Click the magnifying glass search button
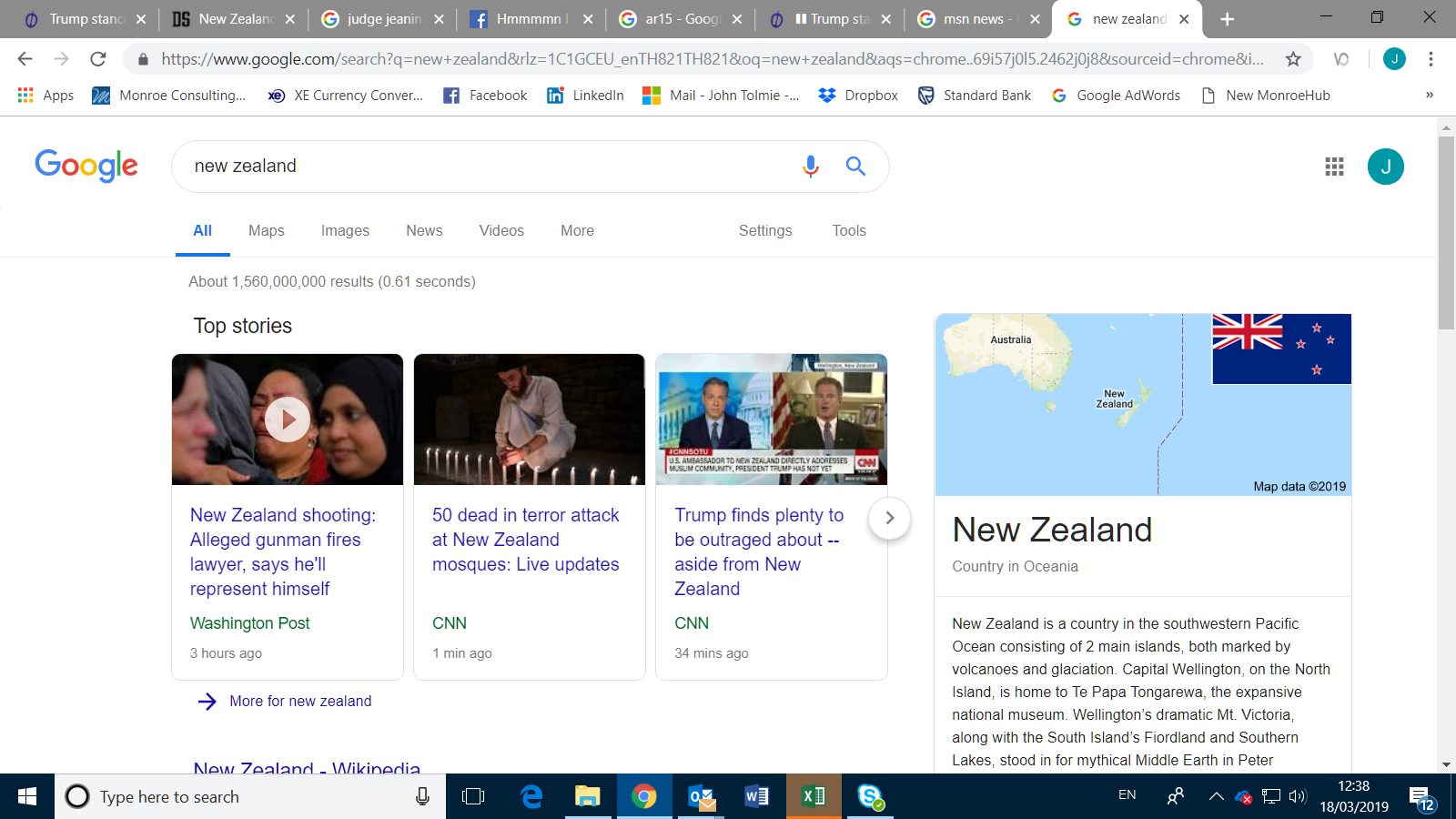Viewport: 1456px width, 819px height. point(855,166)
